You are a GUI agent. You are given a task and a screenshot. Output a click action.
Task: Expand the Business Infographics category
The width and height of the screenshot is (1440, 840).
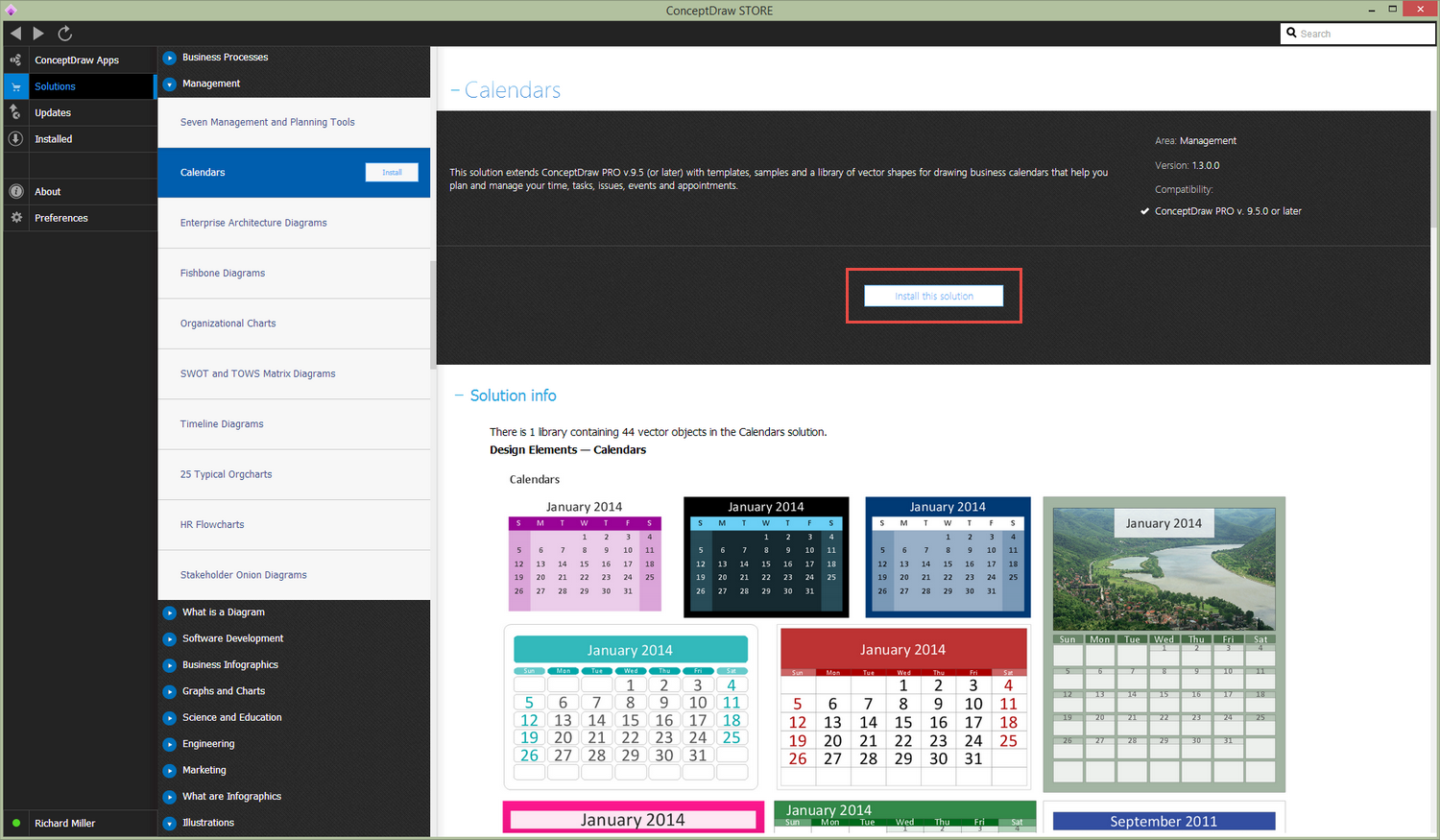(x=170, y=665)
